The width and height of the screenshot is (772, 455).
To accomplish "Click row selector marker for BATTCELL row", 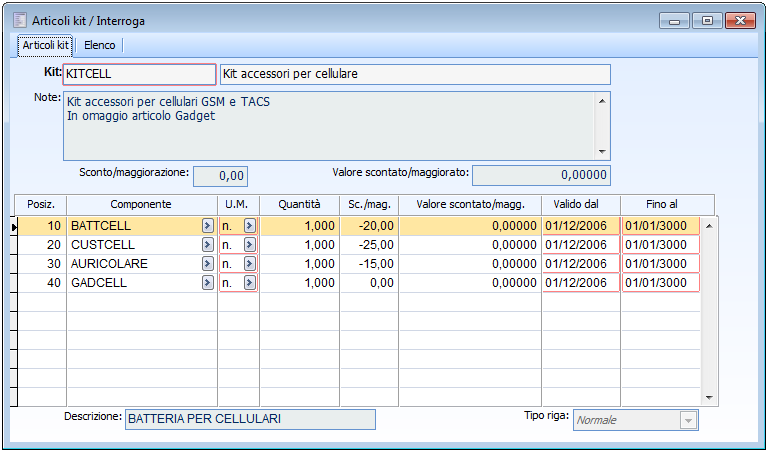I will [x=14, y=227].
